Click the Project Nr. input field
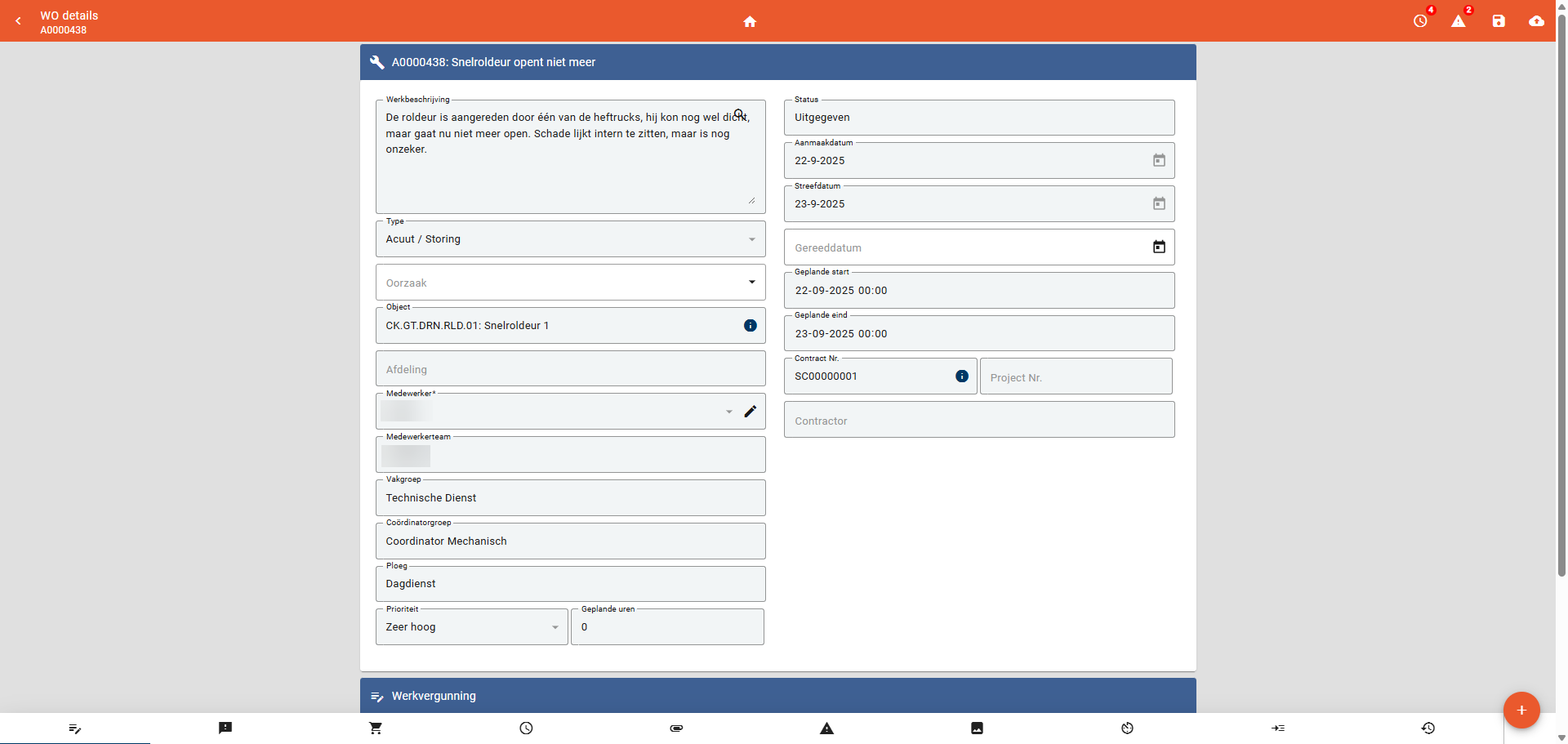The image size is (1568, 744). tap(1075, 377)
